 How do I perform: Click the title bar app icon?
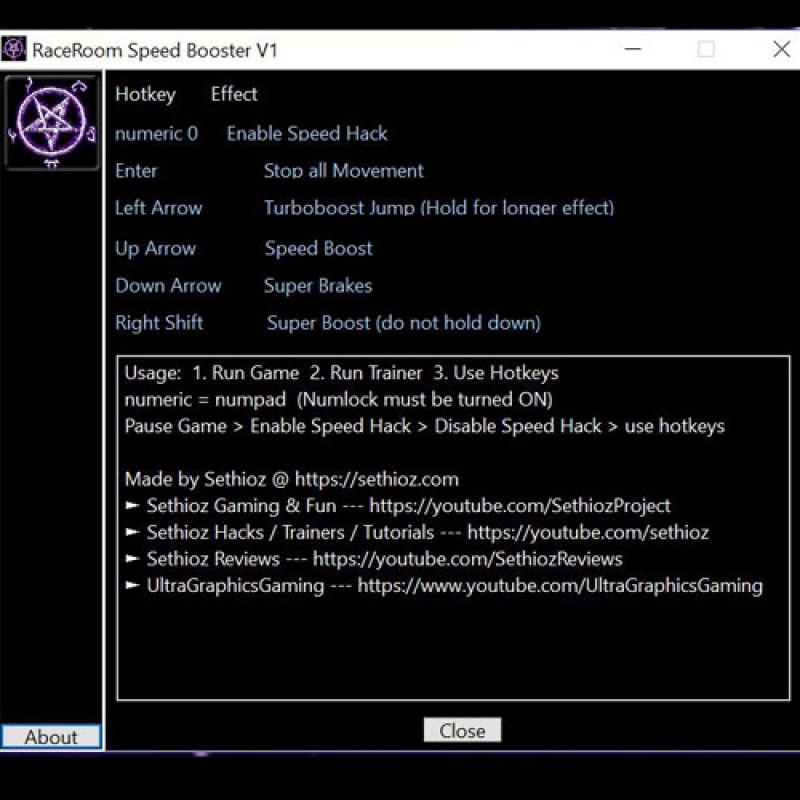(14, 49)
